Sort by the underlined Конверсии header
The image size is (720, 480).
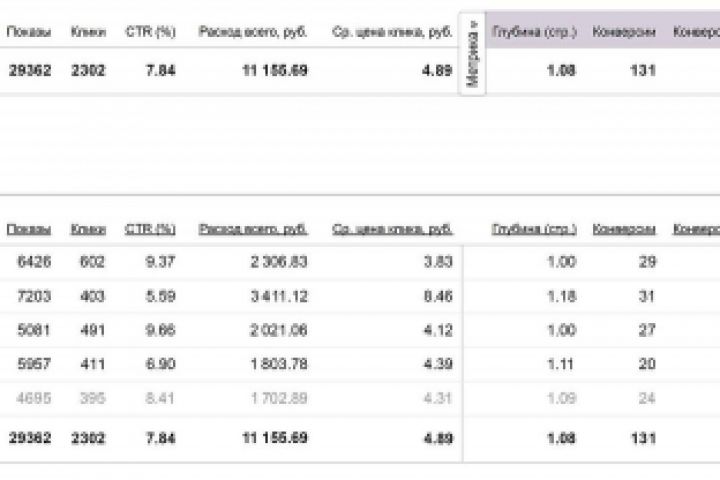point(624,229)
